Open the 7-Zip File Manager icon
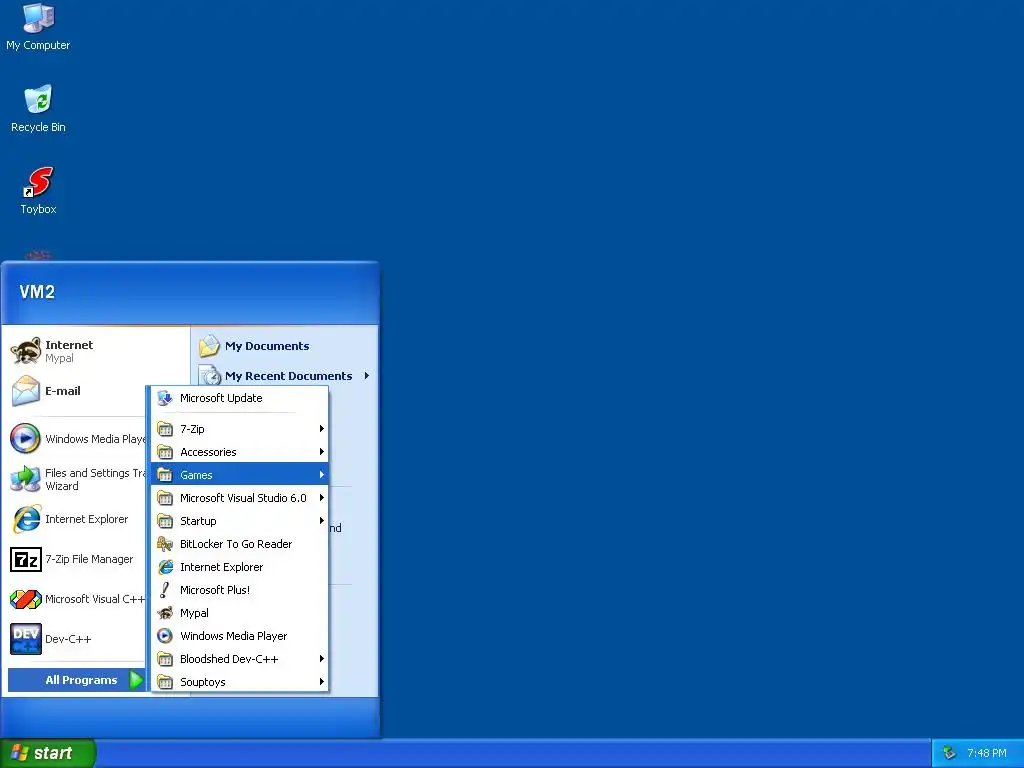Screen dimensions: 1024x768 pos(26,559)
